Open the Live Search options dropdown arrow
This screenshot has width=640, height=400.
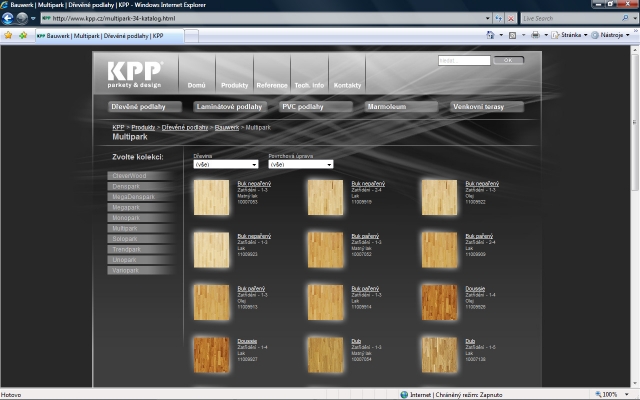coord(635,18)
